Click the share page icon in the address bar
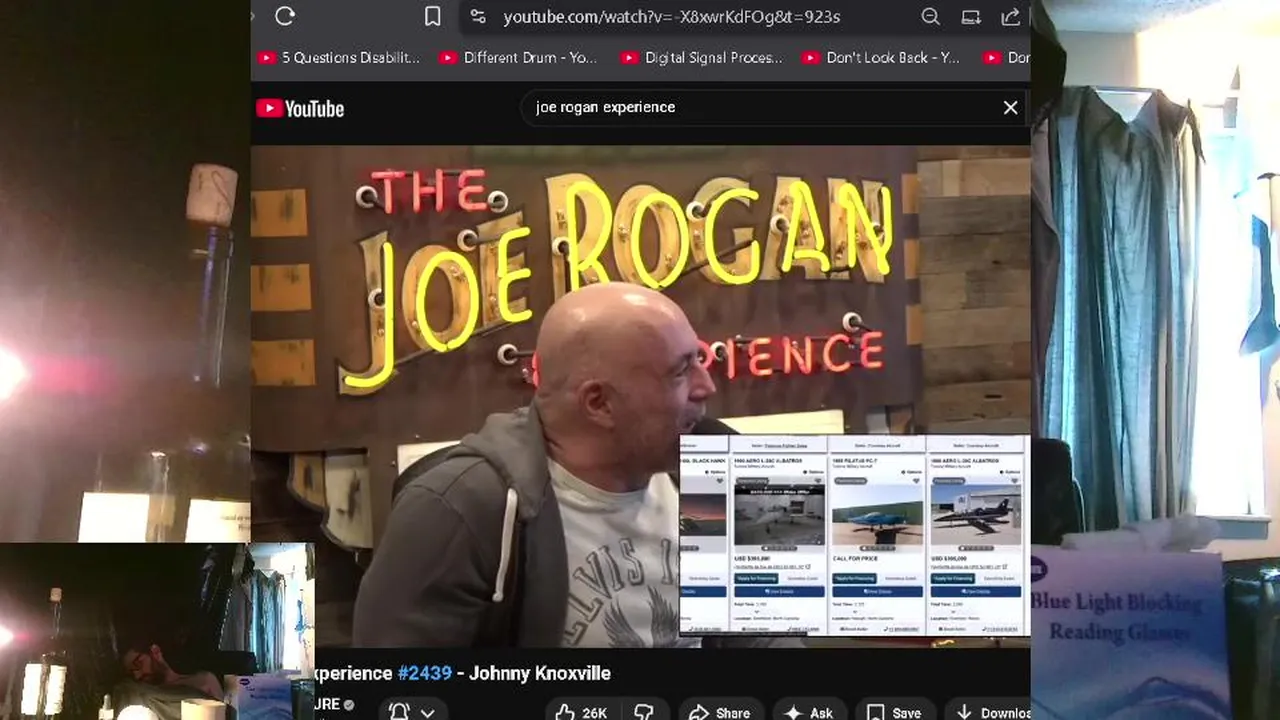Image resolution: width=1280 pixels, height=720 pixels. pos(1010,16)
